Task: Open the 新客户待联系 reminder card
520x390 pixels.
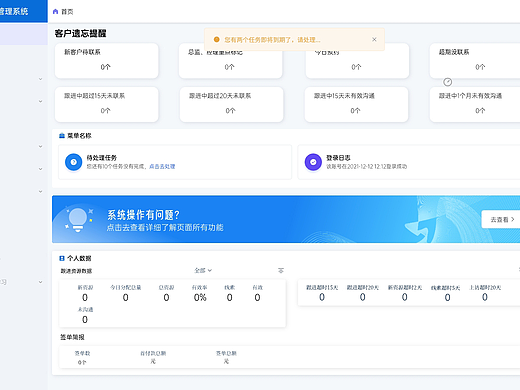Action: click(107, 61)
